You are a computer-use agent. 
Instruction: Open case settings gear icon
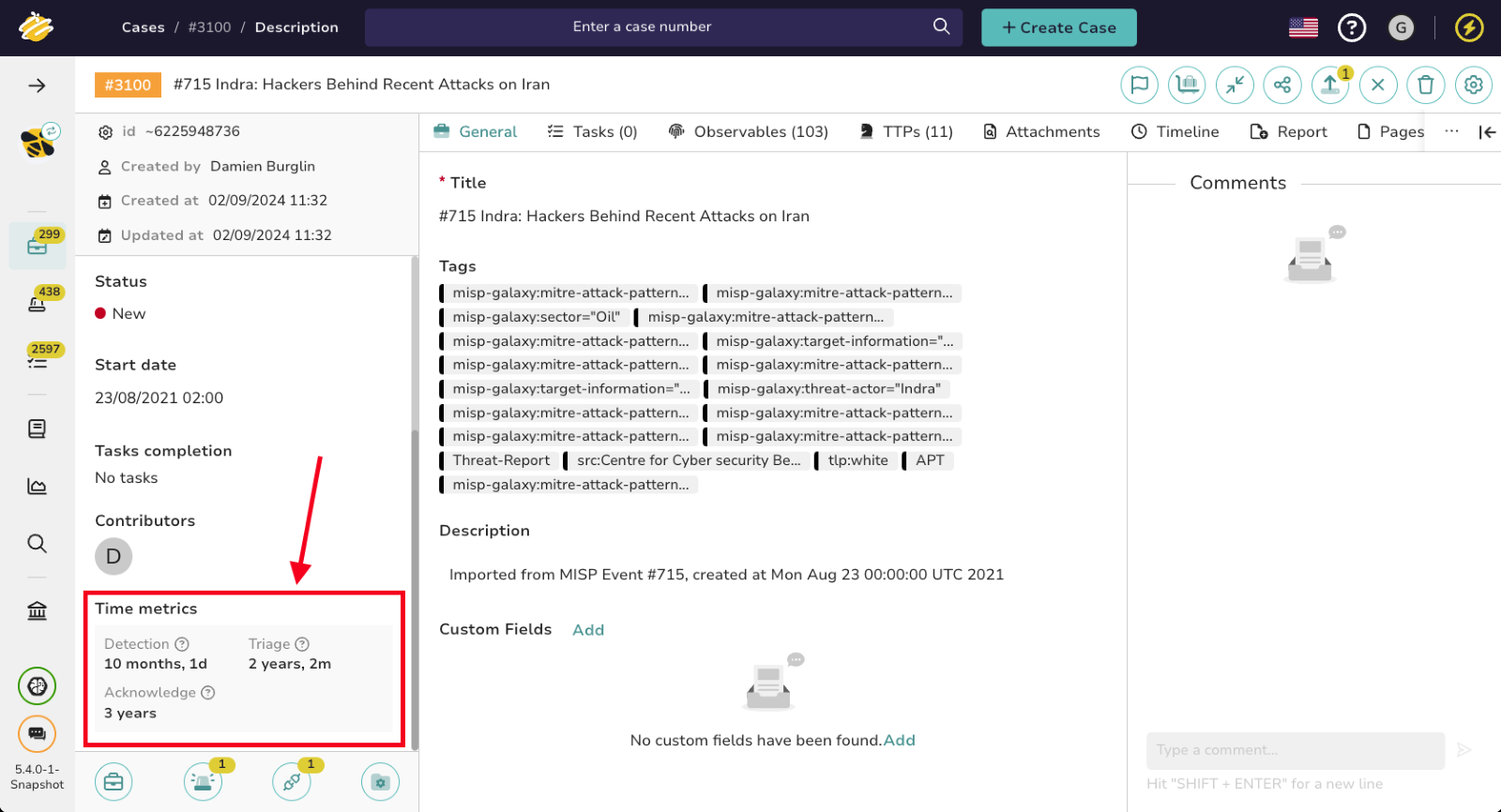pyautogui.click(x=1473, y=85)
